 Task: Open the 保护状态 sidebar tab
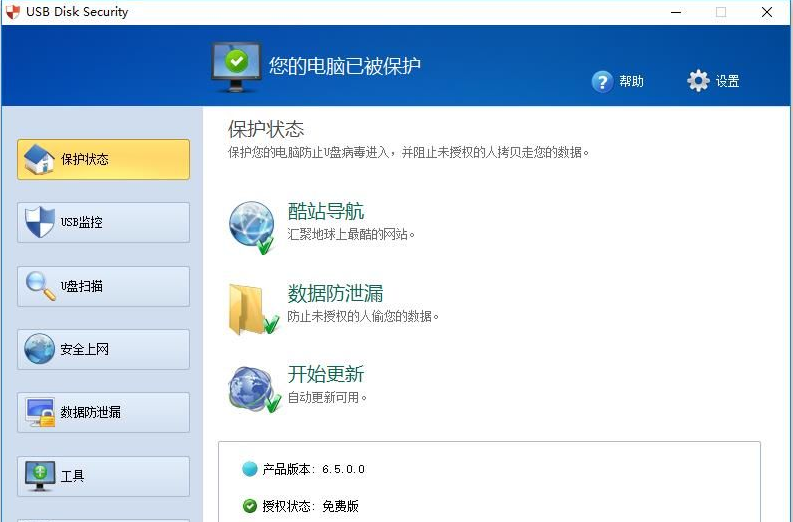click(x=103, y=159)
